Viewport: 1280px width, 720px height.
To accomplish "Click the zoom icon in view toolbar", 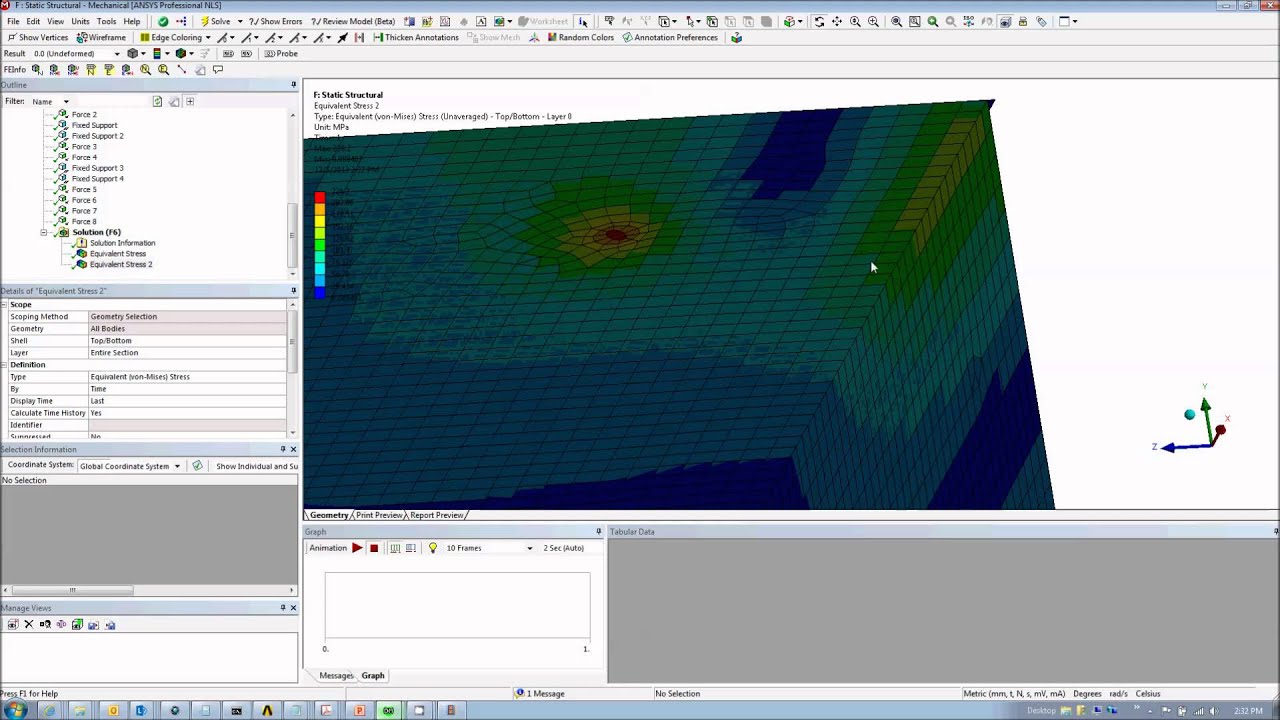I will pos(855,21).
